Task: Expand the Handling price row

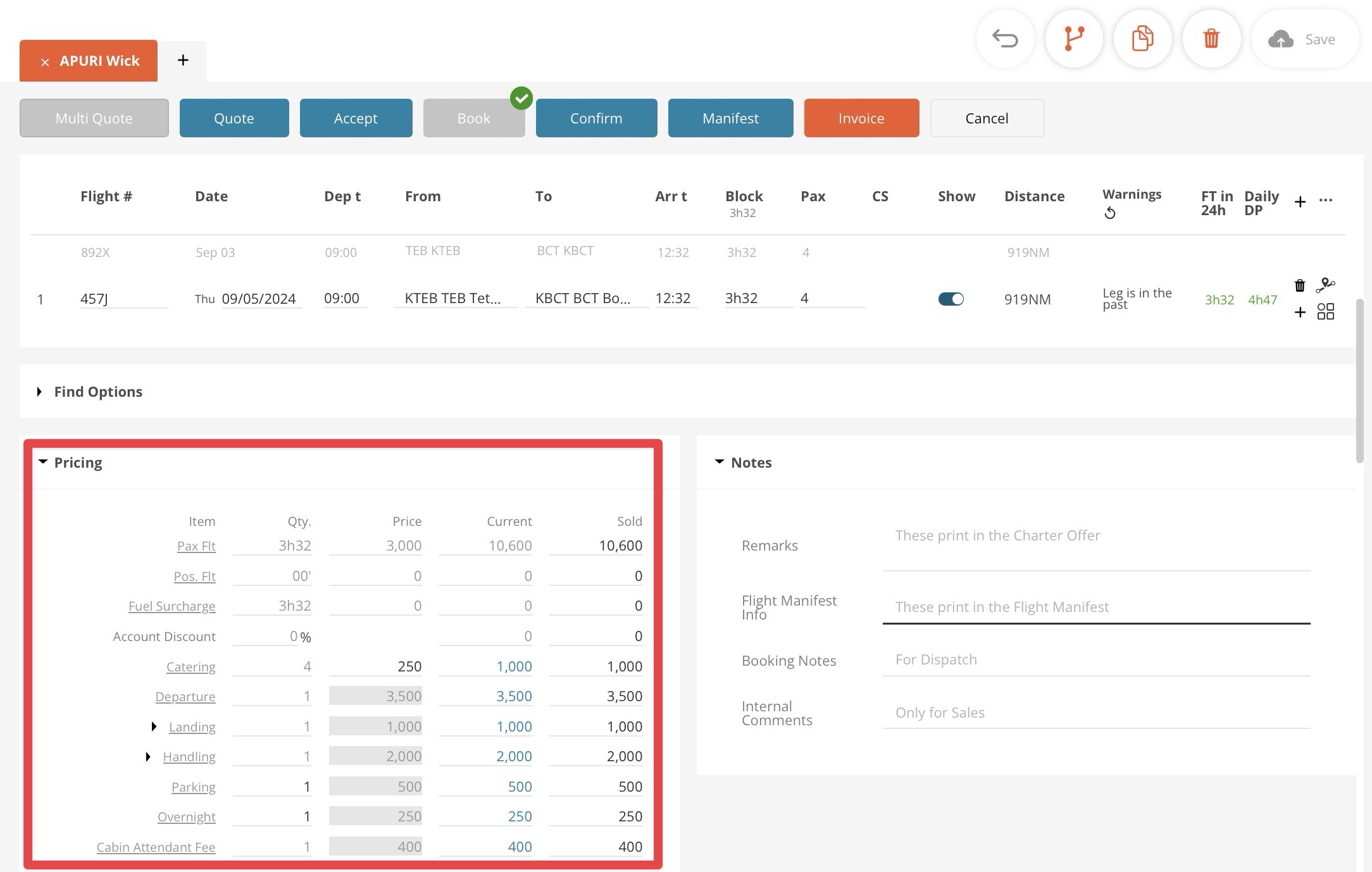Action: click(148, 757)
